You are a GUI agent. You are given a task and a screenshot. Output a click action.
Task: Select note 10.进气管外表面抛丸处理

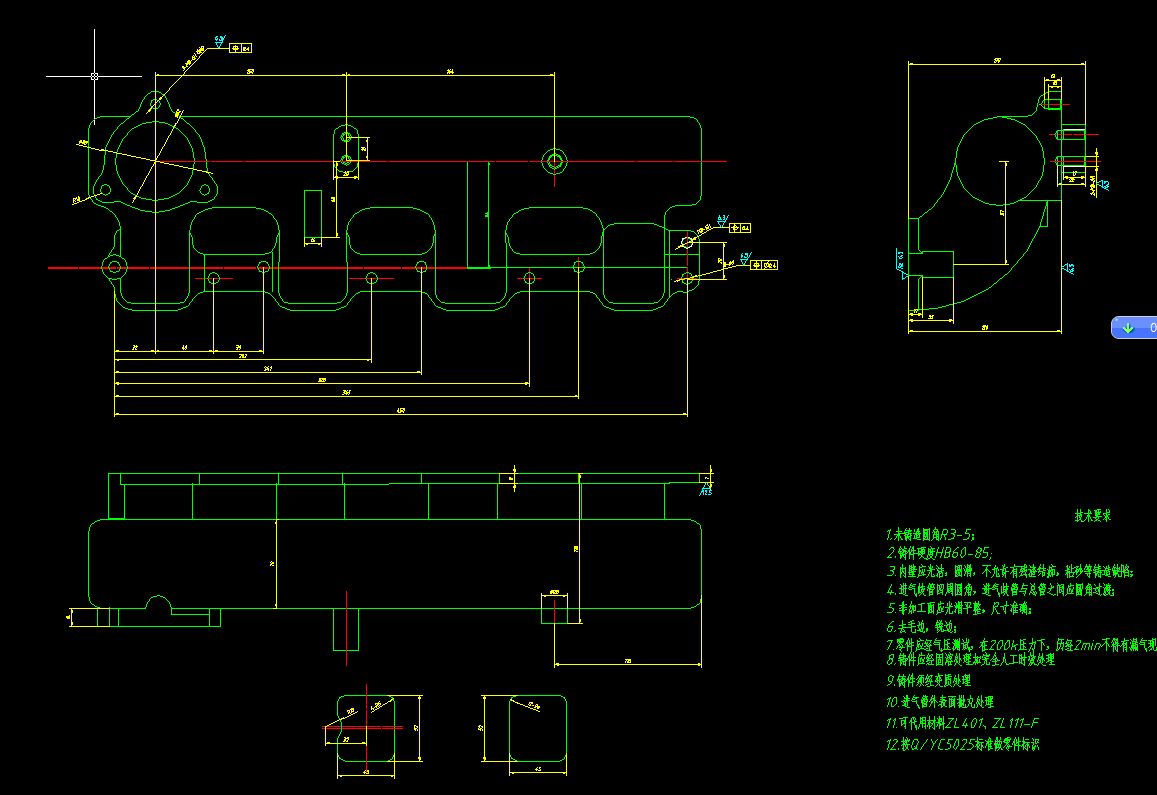(x=939, y=702)
